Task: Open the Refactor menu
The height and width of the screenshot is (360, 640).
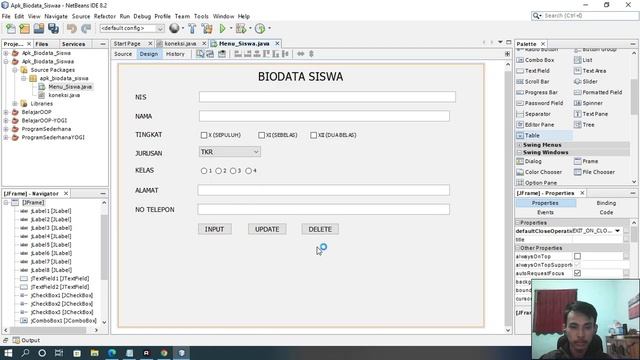Action: tap(104, 16)
